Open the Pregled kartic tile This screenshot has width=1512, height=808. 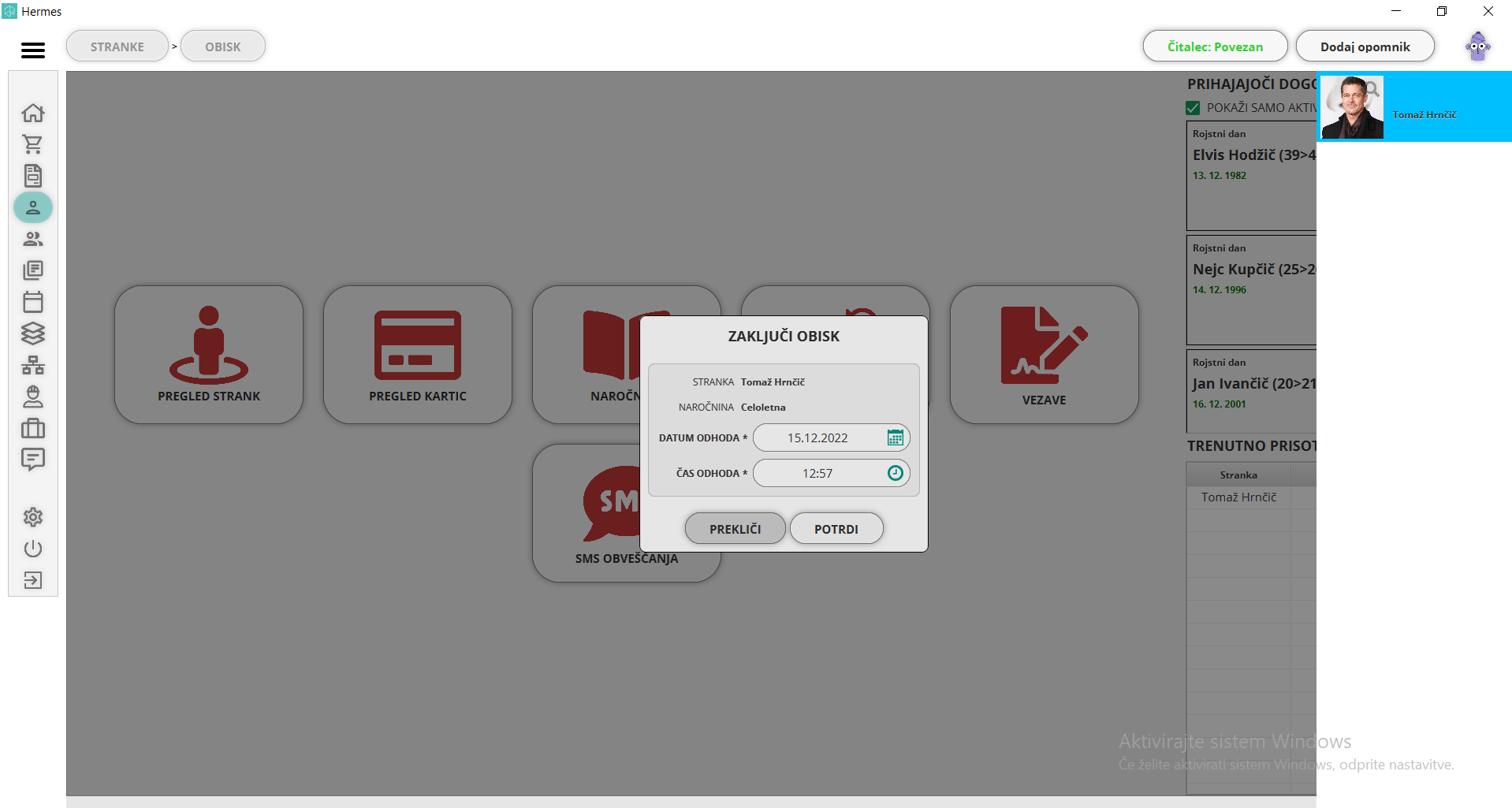(418, 355)
